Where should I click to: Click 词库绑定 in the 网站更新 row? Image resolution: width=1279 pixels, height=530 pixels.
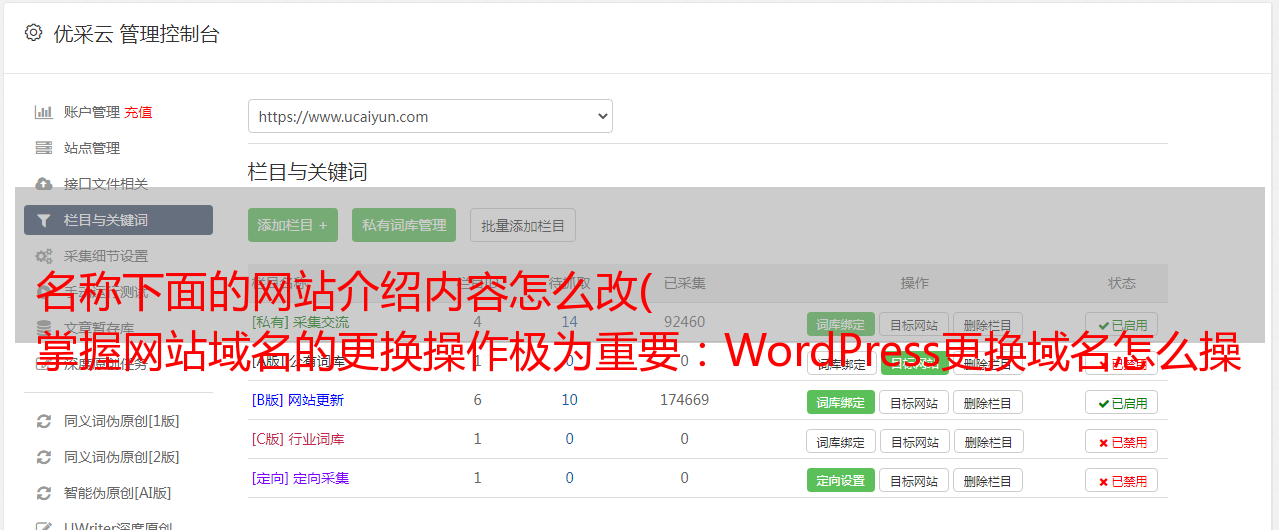click(x=841, y=402)
